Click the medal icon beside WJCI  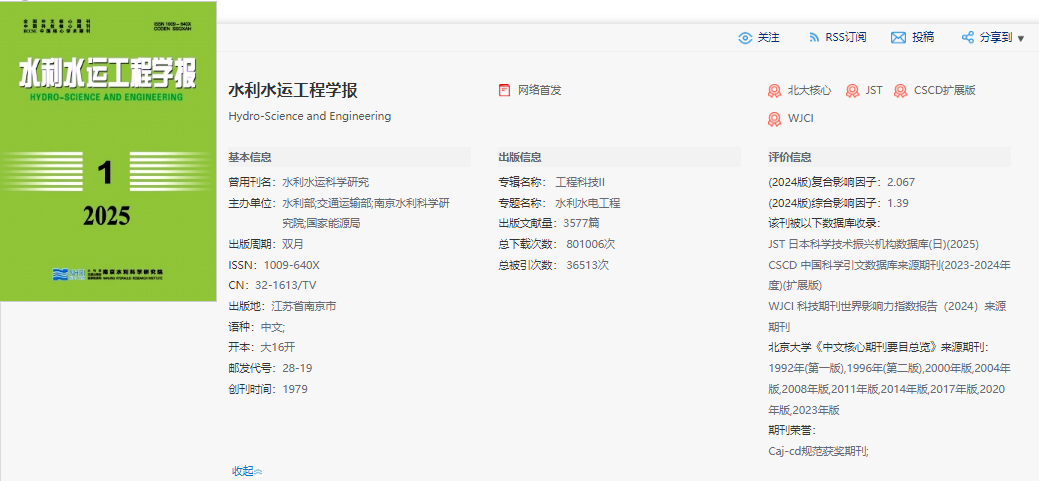coord(775,119)
